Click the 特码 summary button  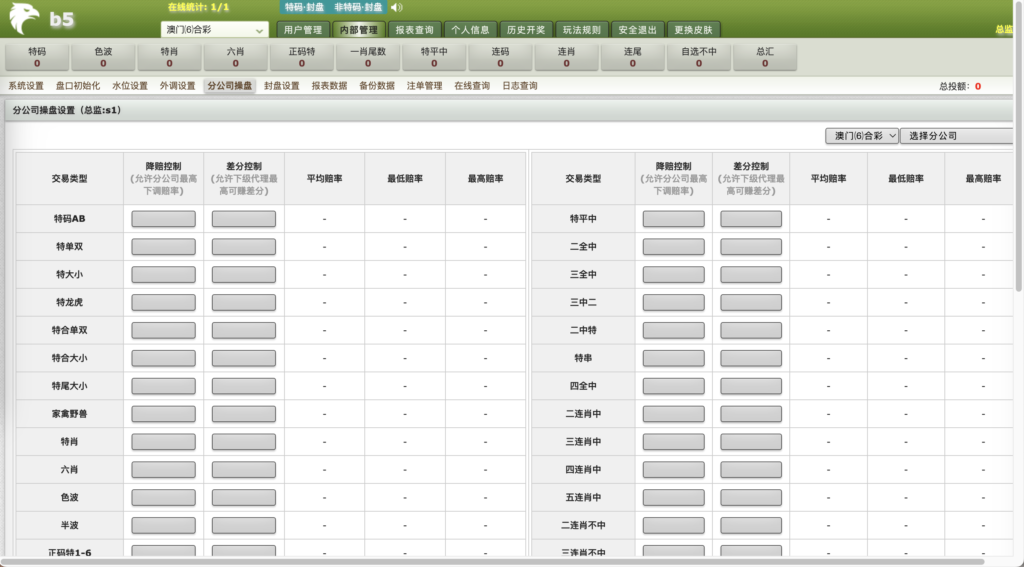click(x=37, y=57)
